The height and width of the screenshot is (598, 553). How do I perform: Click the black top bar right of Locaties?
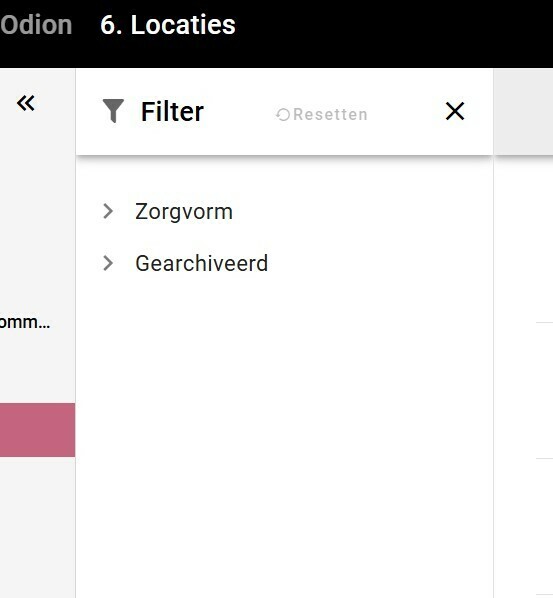[x=393, y=34]
